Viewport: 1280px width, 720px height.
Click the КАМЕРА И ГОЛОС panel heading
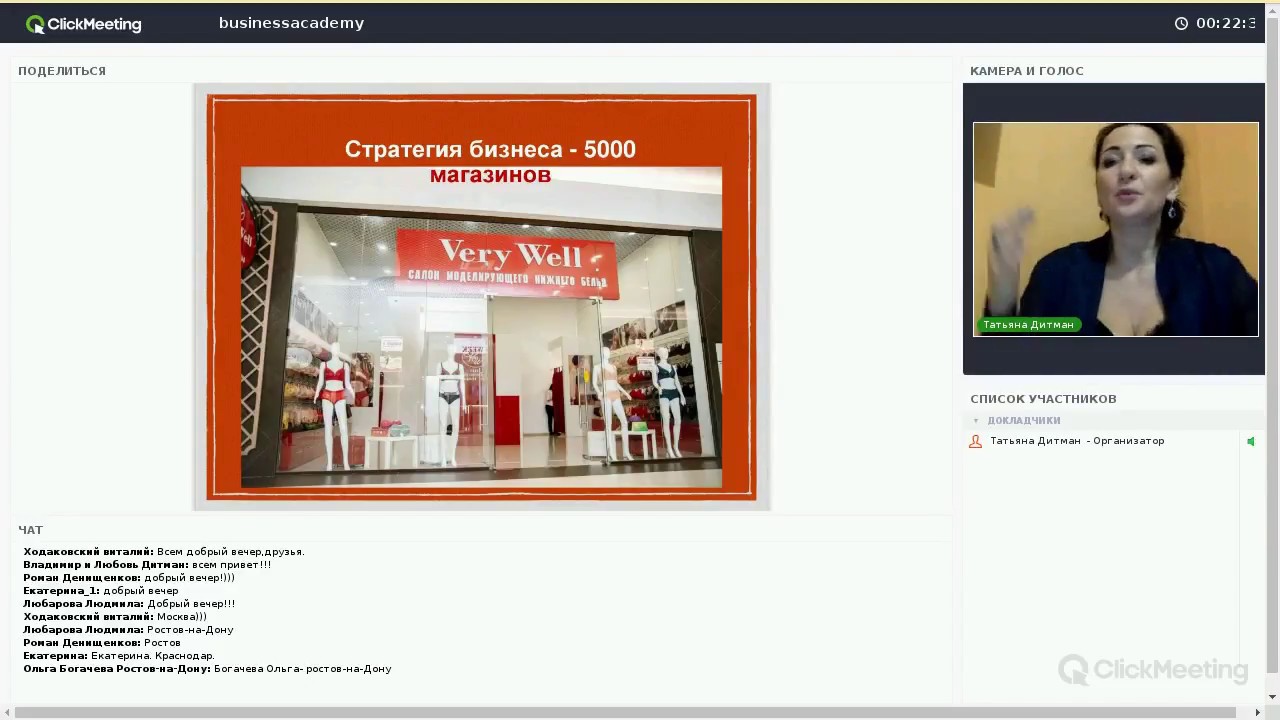tap(1027, 71)
